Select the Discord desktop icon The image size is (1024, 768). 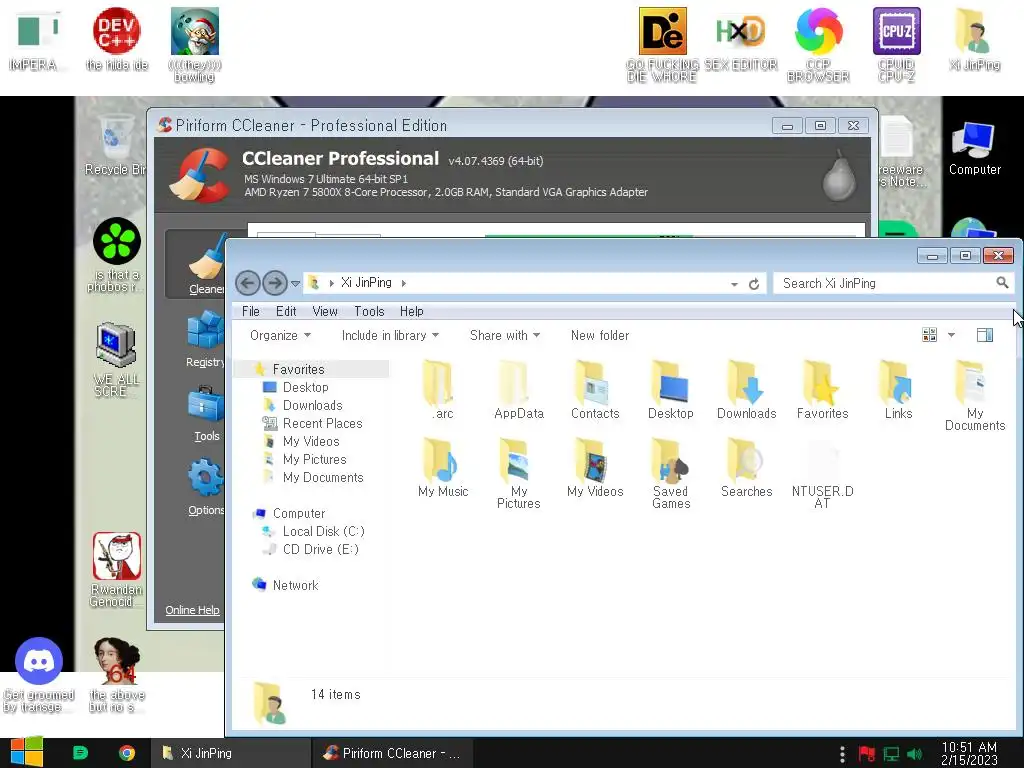point(39,674)
